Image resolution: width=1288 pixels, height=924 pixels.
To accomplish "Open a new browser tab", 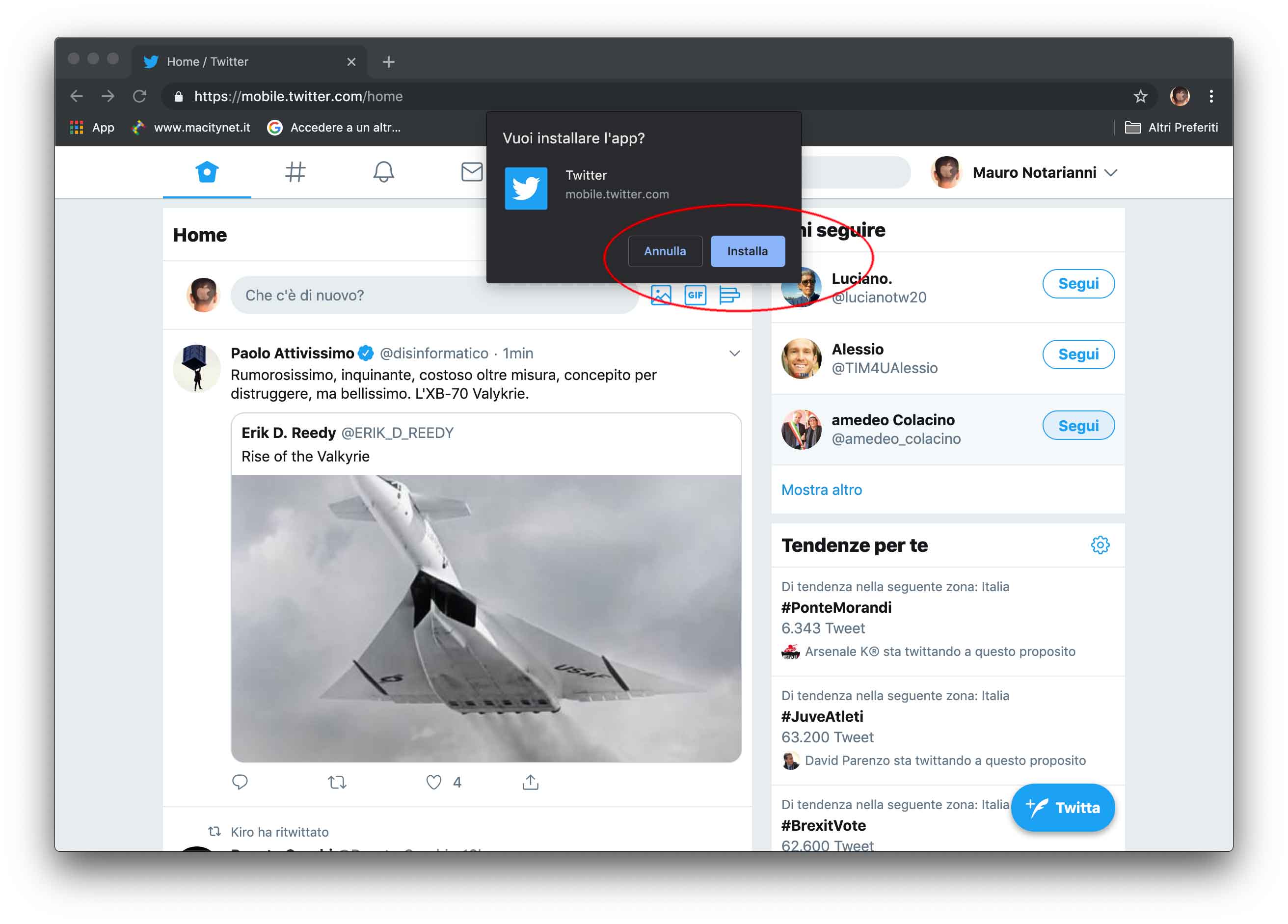I will tap(388, 62).
